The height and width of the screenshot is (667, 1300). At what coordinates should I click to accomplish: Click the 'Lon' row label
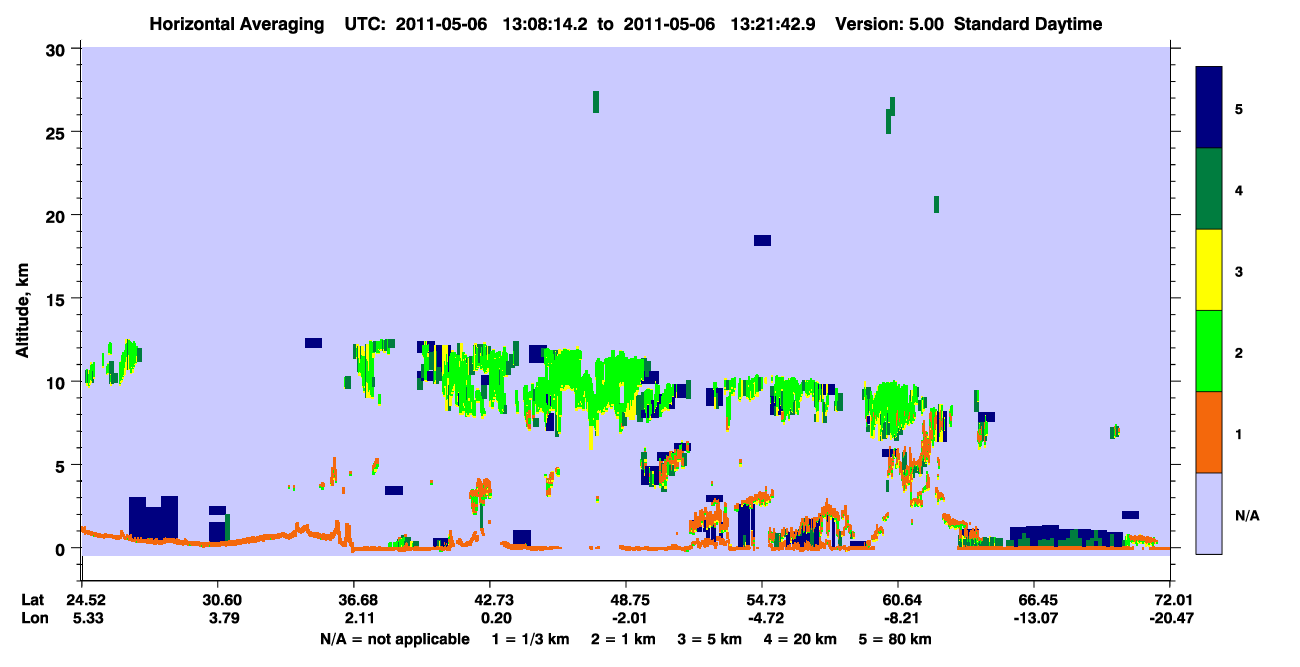click(x=33, y=618)
